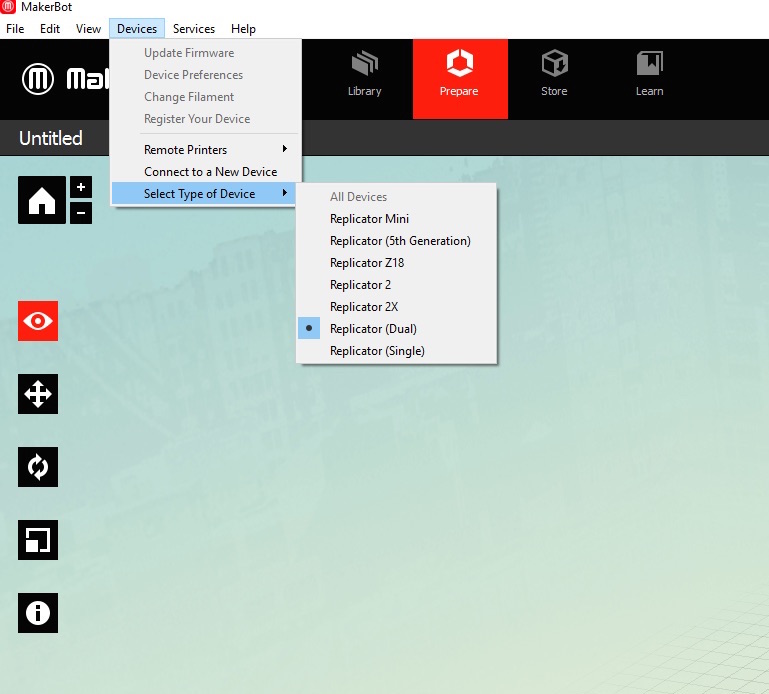Click the MakerBot circular M logo
Image resolution: width=769 pixels, height=694 pixels.
(x=38, y=78)
